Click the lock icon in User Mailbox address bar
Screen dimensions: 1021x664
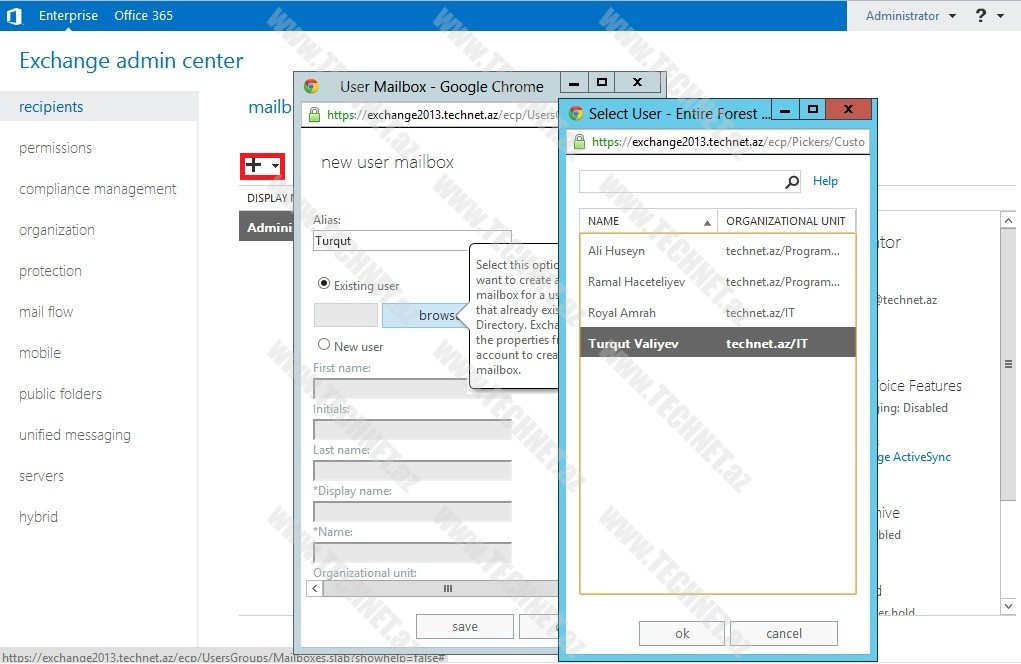[x=314, y=115]
